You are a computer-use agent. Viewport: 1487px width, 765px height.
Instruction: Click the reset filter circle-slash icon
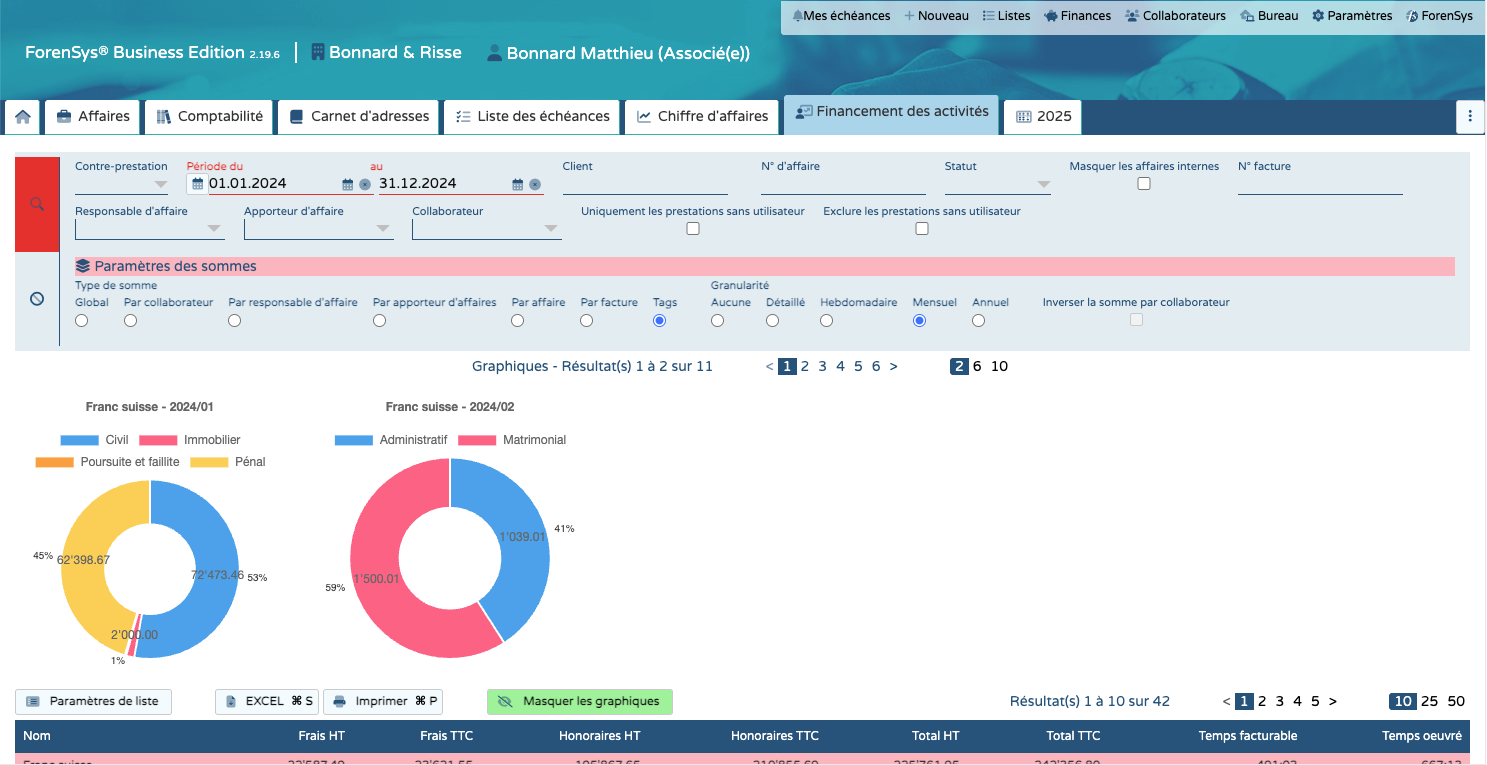[37, 299]
